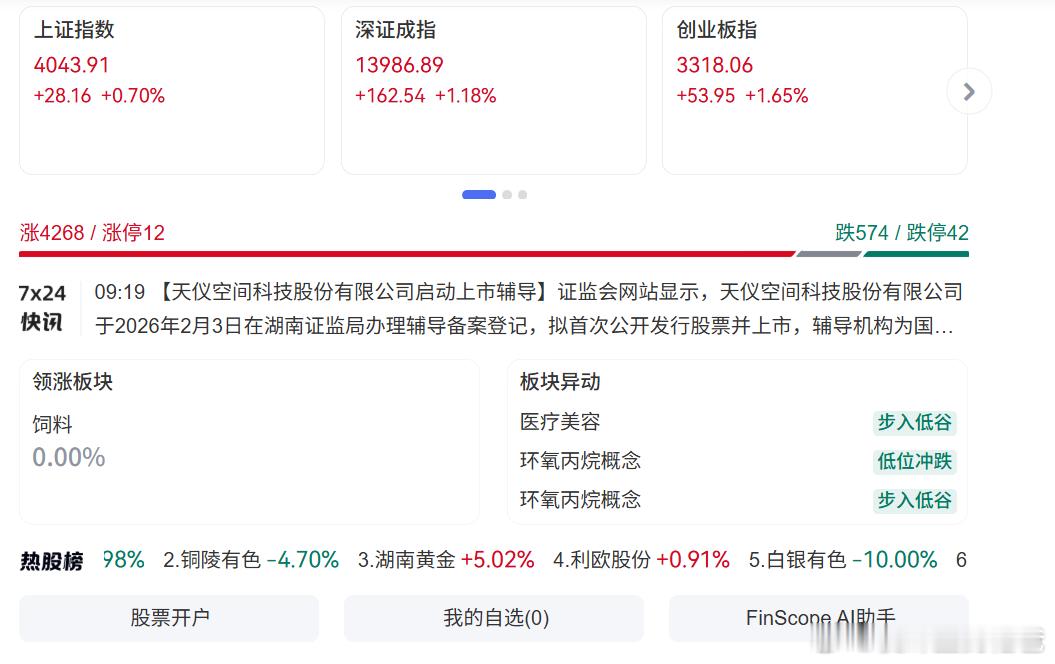Click the 股票开户 account opening button
1055x664 pixels.
tap(167, 618)
